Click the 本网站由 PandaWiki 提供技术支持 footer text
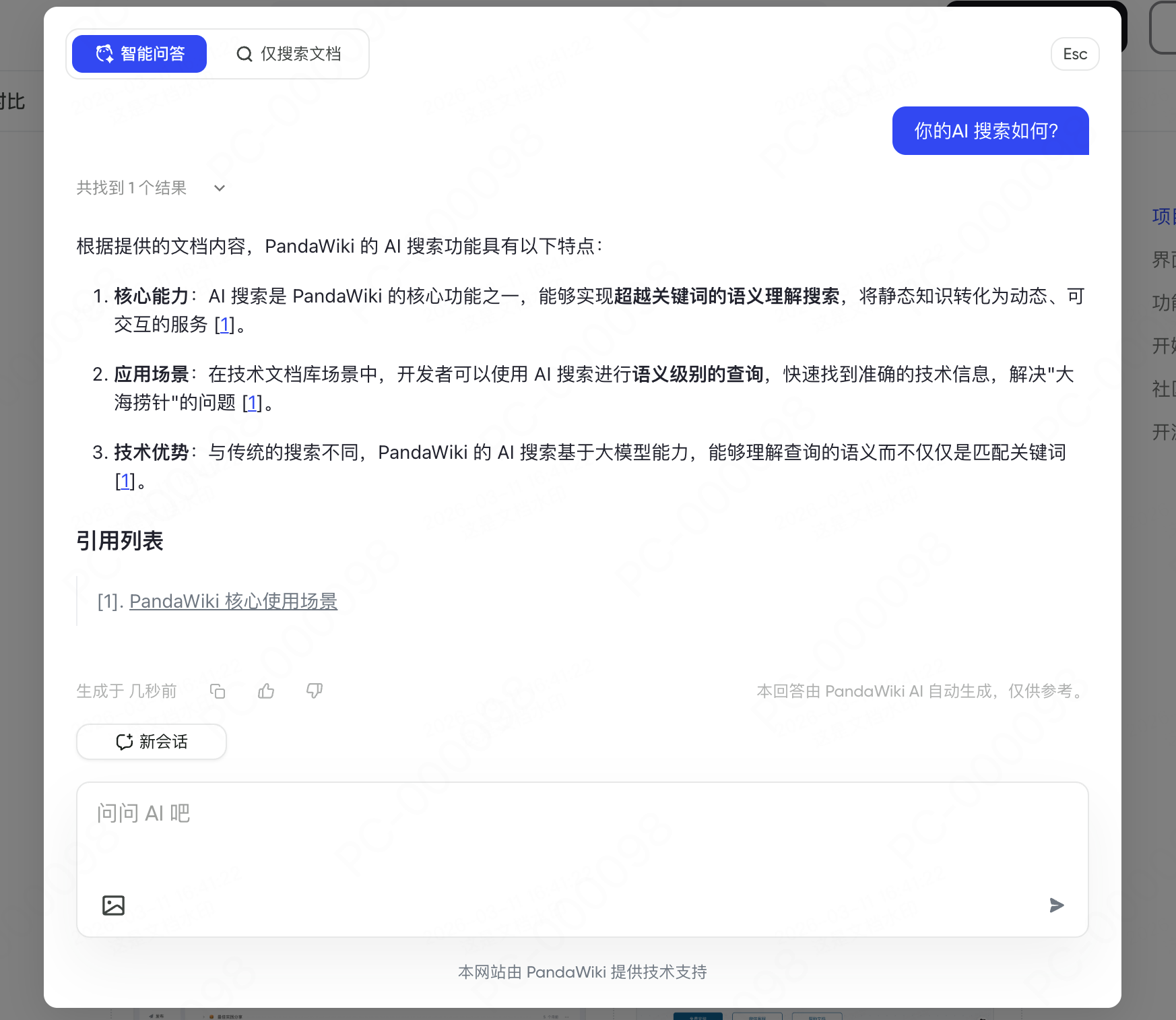 583,972
